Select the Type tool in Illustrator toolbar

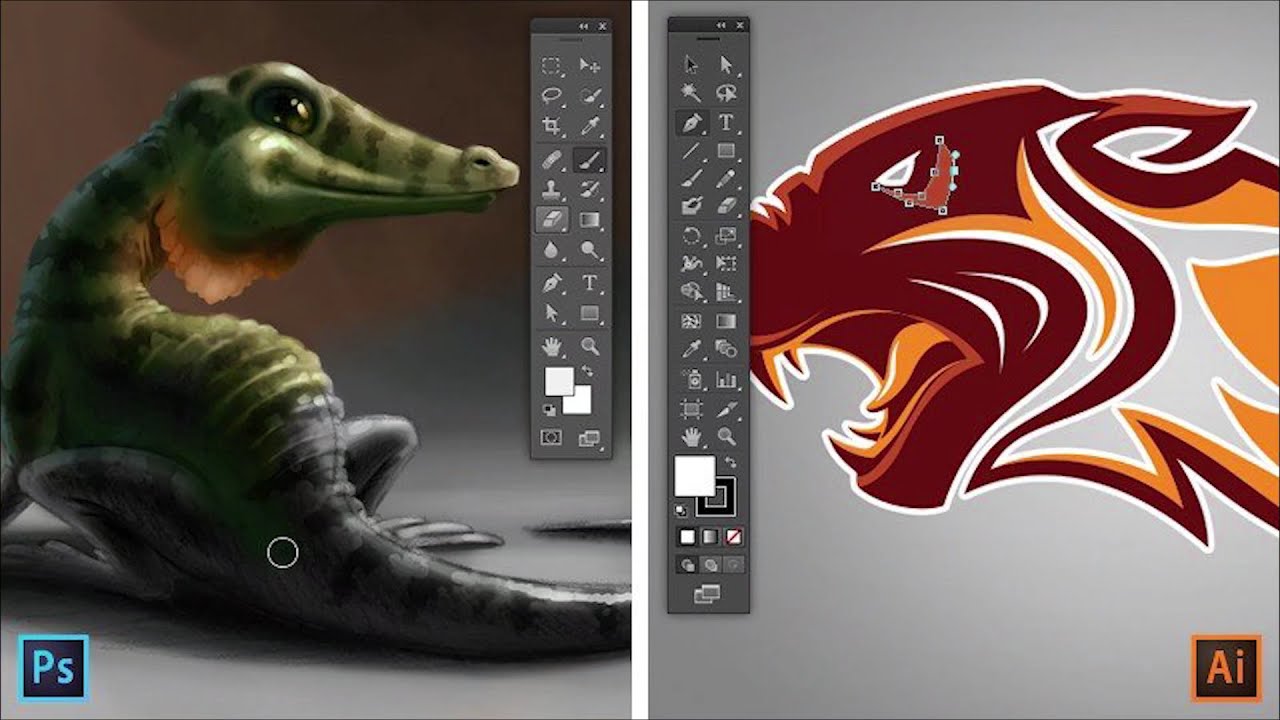[x=726, y=123]
